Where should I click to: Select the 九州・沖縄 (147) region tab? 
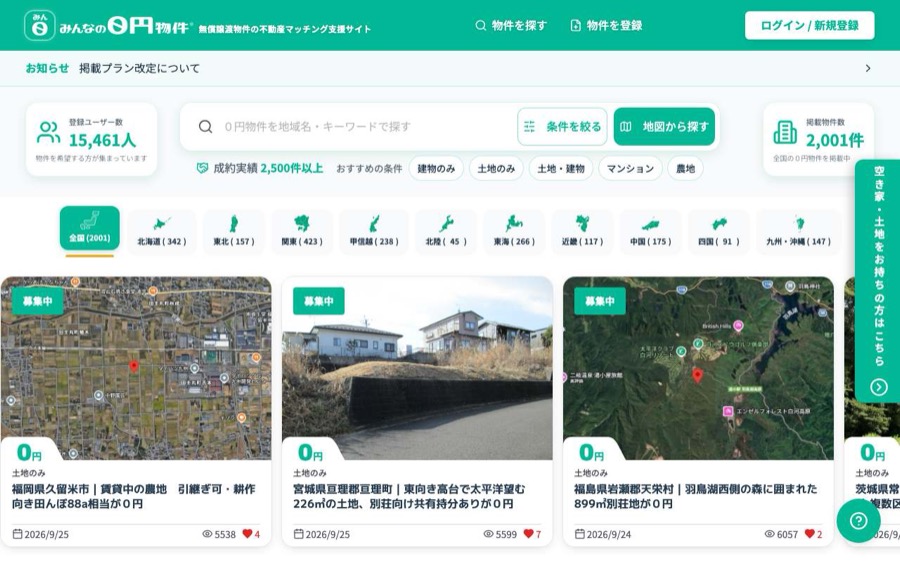click(798, 231)
